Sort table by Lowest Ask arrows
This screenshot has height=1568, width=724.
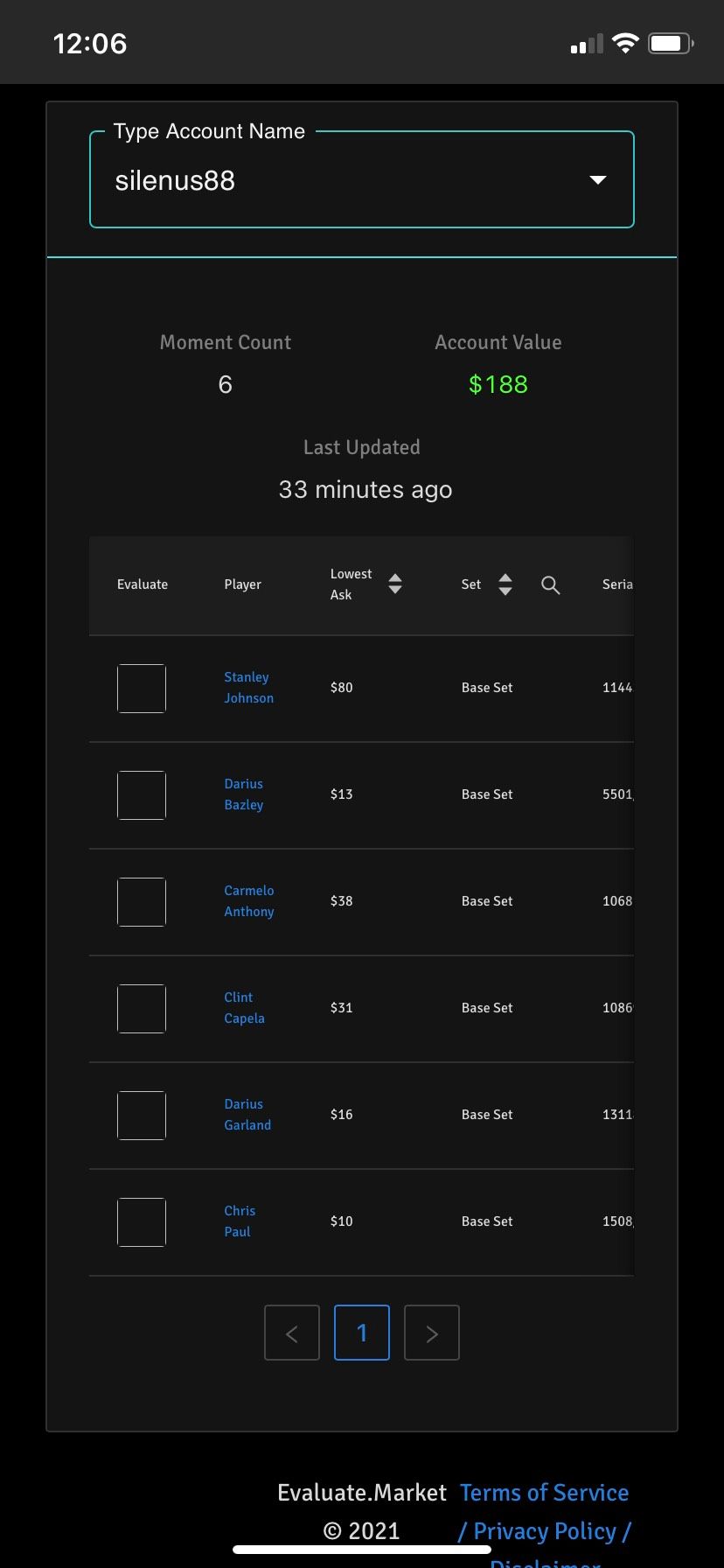(x=395, y=584)
